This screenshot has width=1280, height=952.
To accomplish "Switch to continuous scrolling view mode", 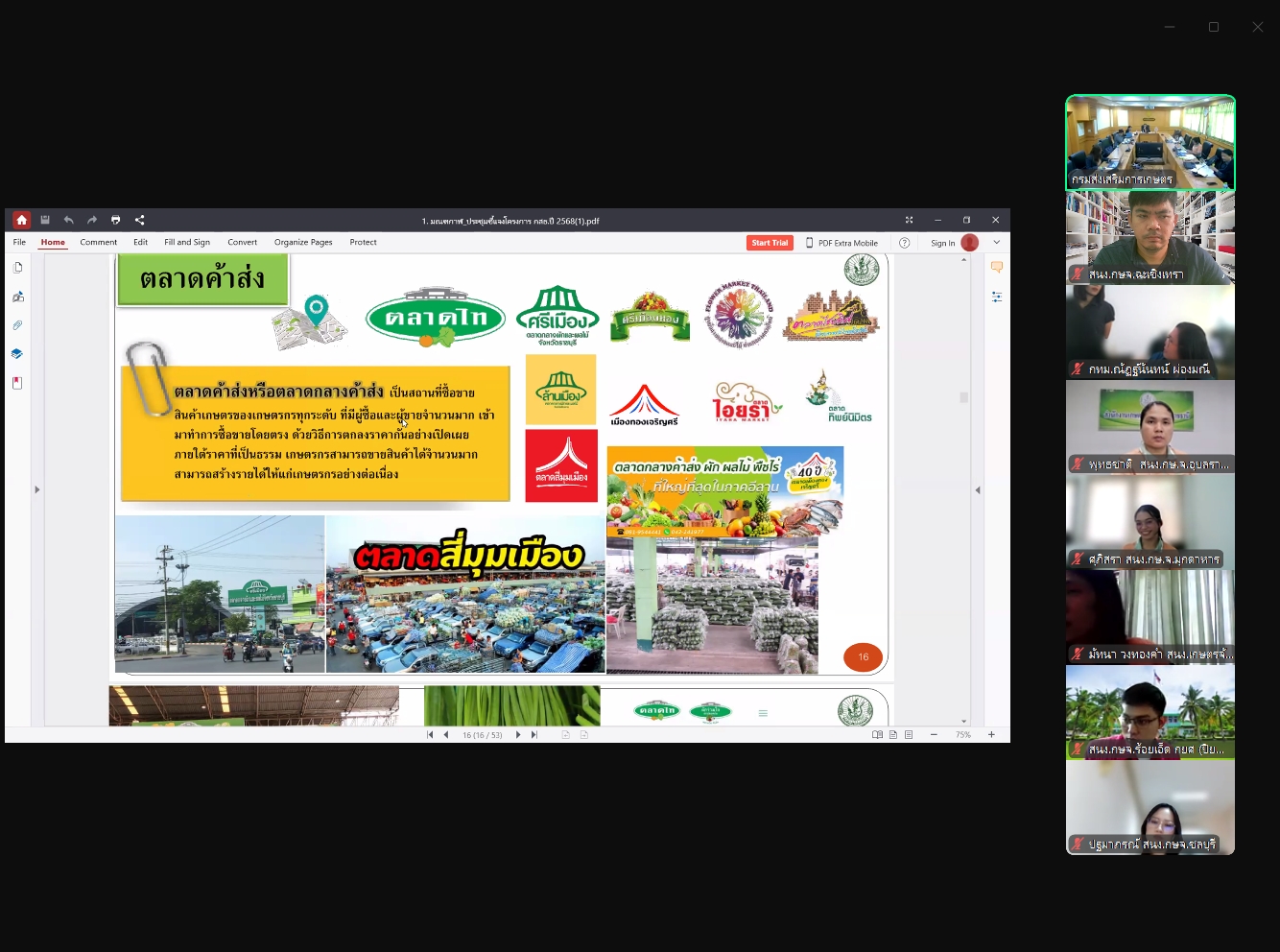I will coord(909,735).
